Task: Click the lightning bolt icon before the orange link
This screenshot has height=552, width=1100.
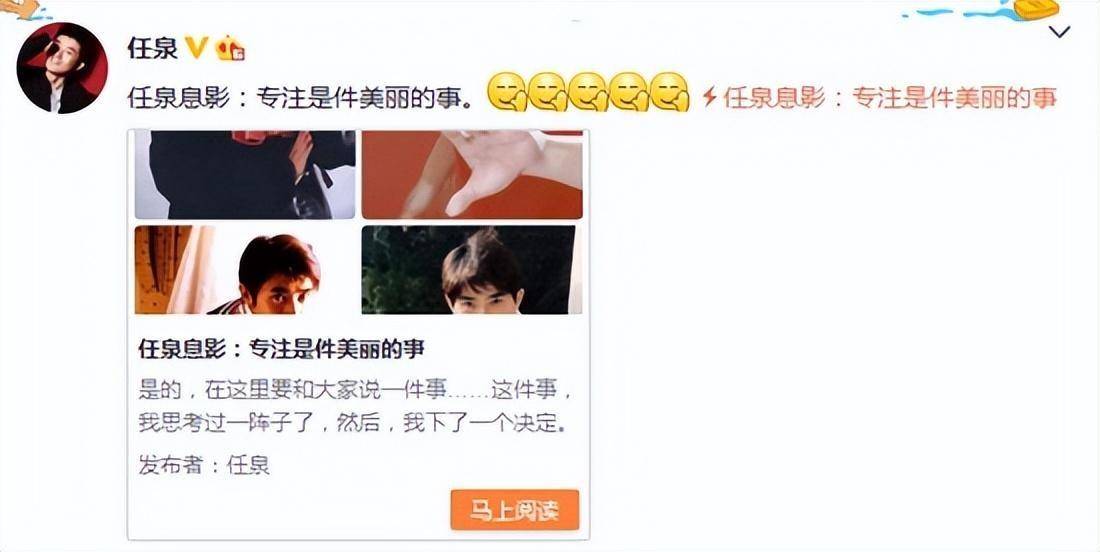Action: tap(709, 97)
